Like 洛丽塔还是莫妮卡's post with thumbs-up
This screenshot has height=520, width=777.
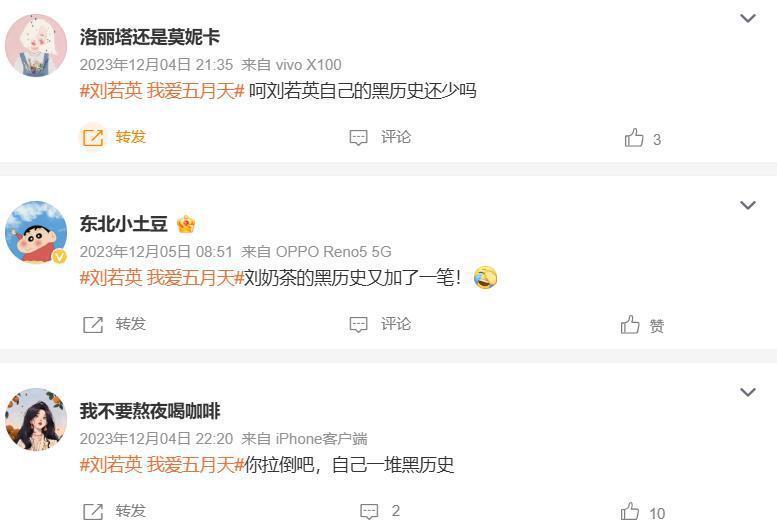634,138
